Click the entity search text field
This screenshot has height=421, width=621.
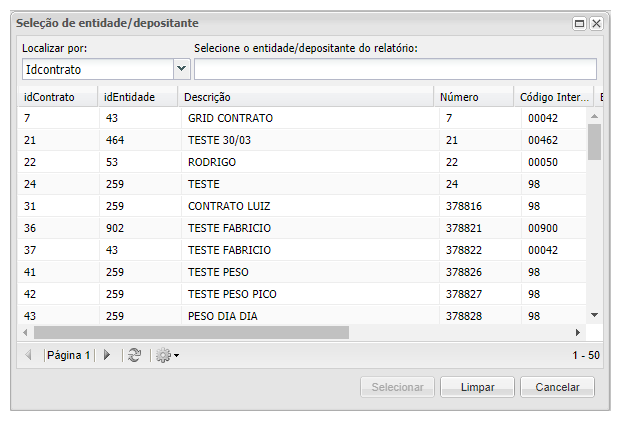395,69
